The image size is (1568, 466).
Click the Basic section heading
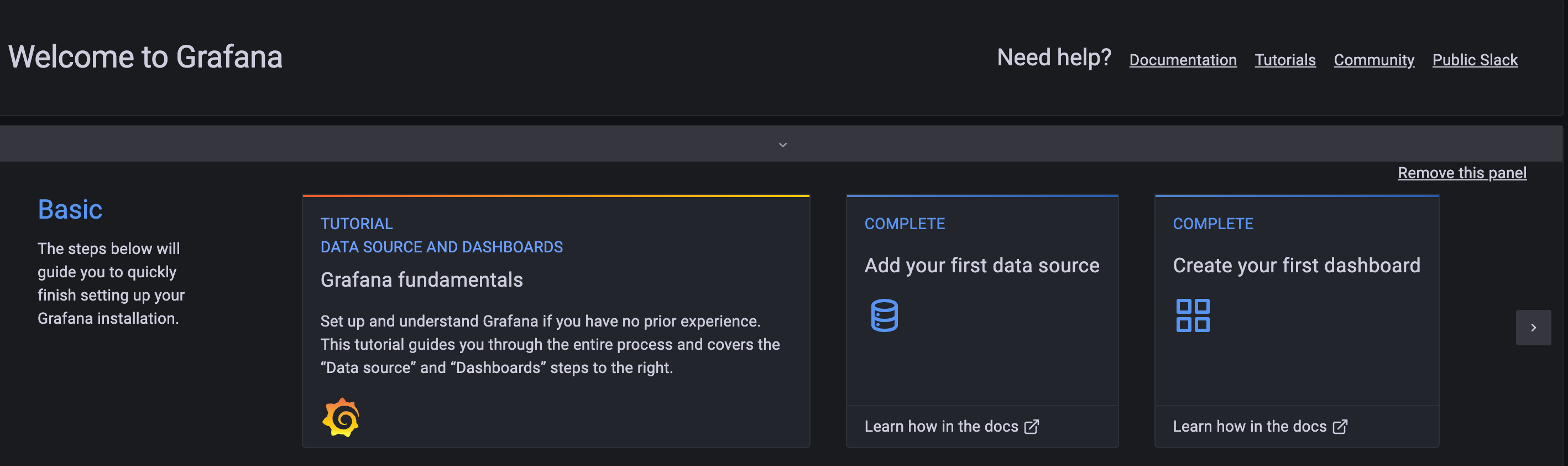tap(70, 210)
